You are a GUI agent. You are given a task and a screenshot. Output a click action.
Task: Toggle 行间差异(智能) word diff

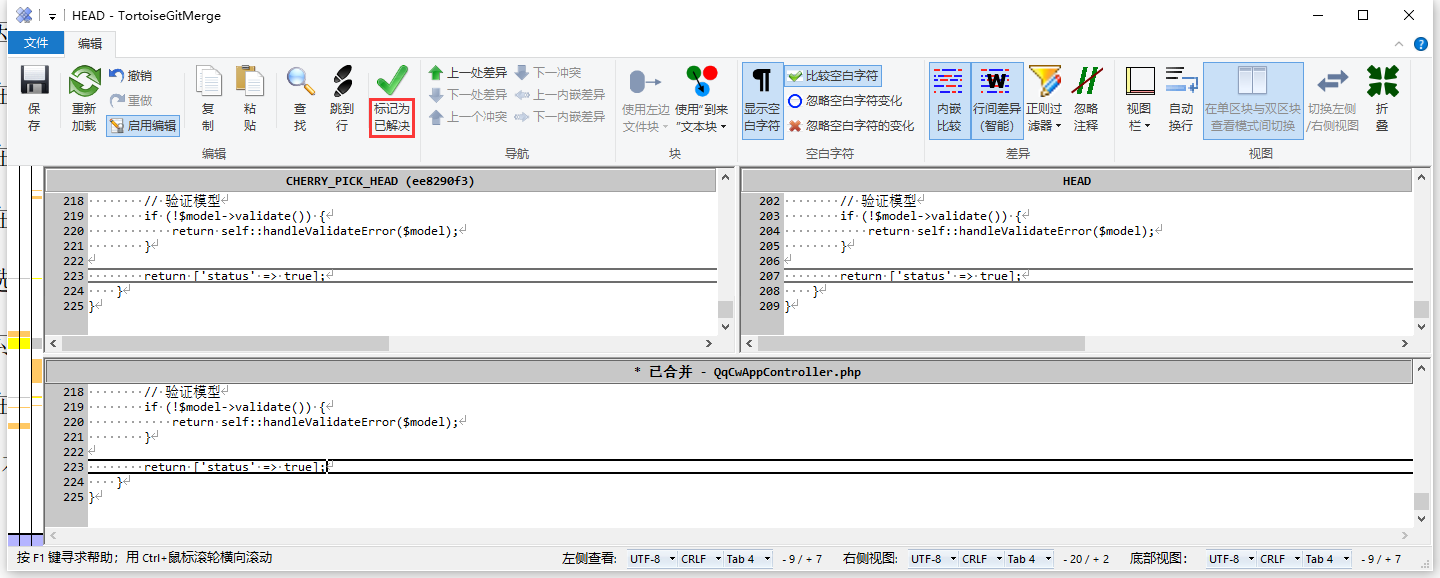coord(997,99)
